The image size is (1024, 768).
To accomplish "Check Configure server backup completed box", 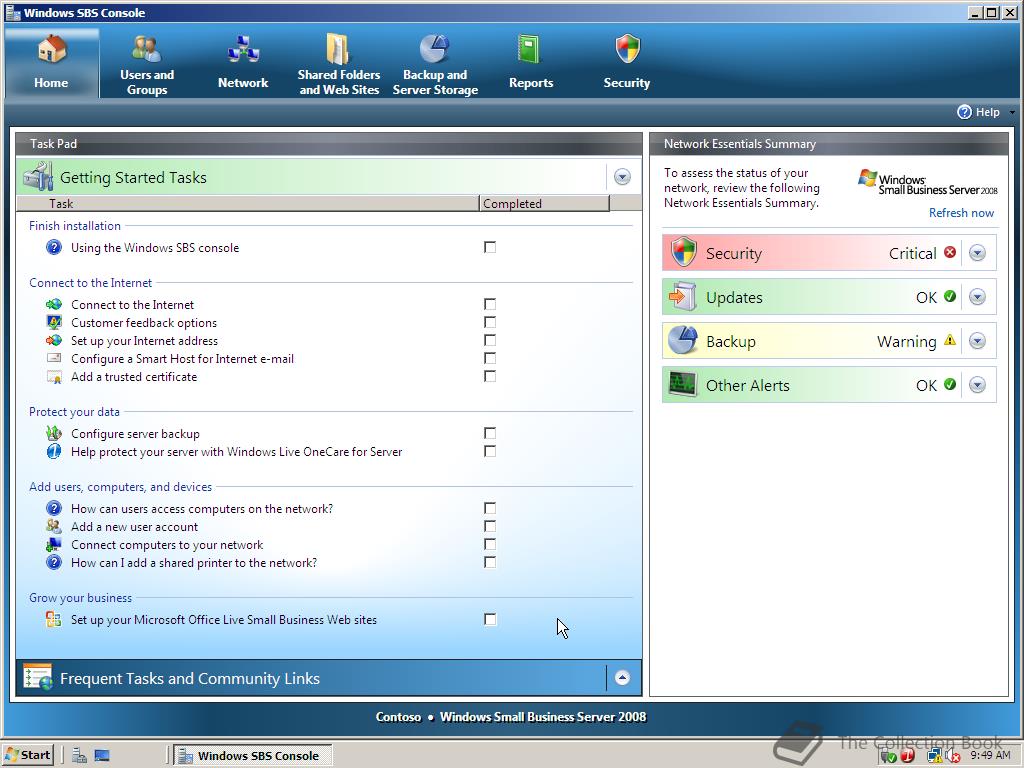I will point(490,433).
